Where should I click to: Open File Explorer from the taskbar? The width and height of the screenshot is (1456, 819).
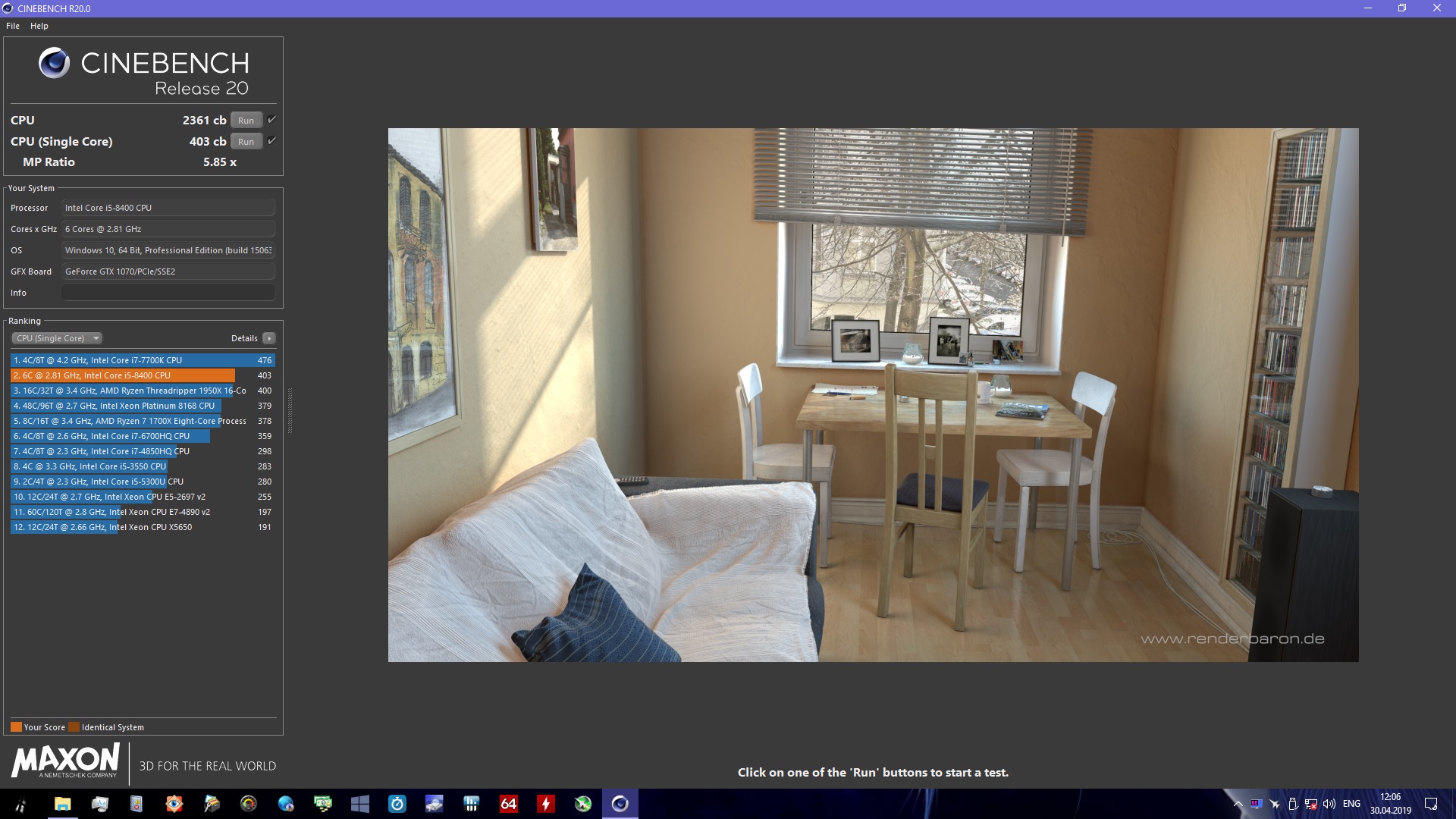click(x=62, y=804)
